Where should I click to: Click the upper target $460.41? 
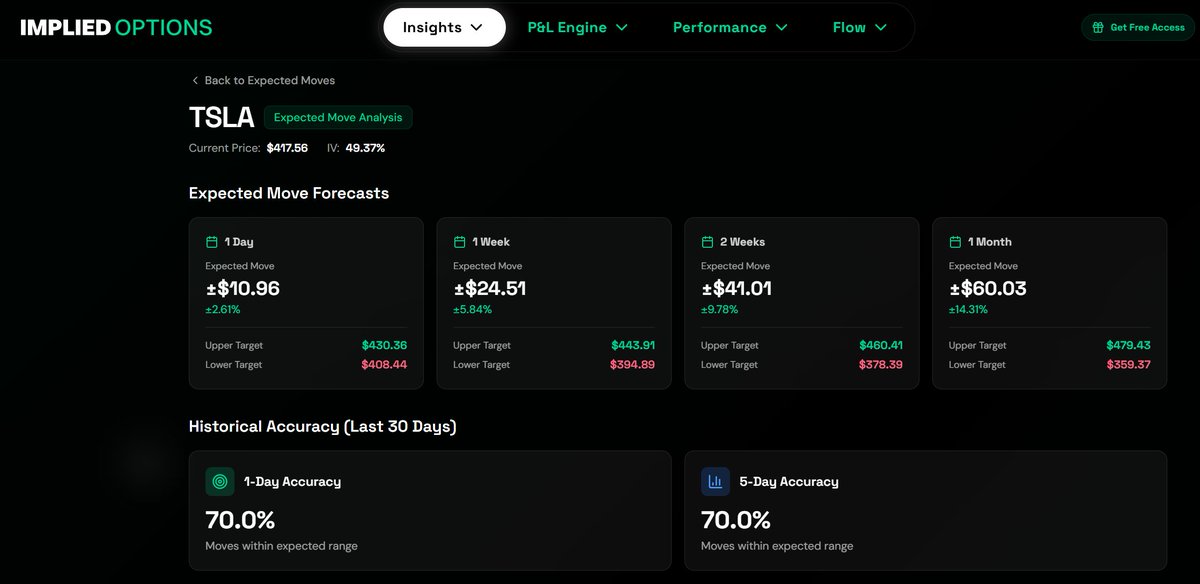coord(881,345)
